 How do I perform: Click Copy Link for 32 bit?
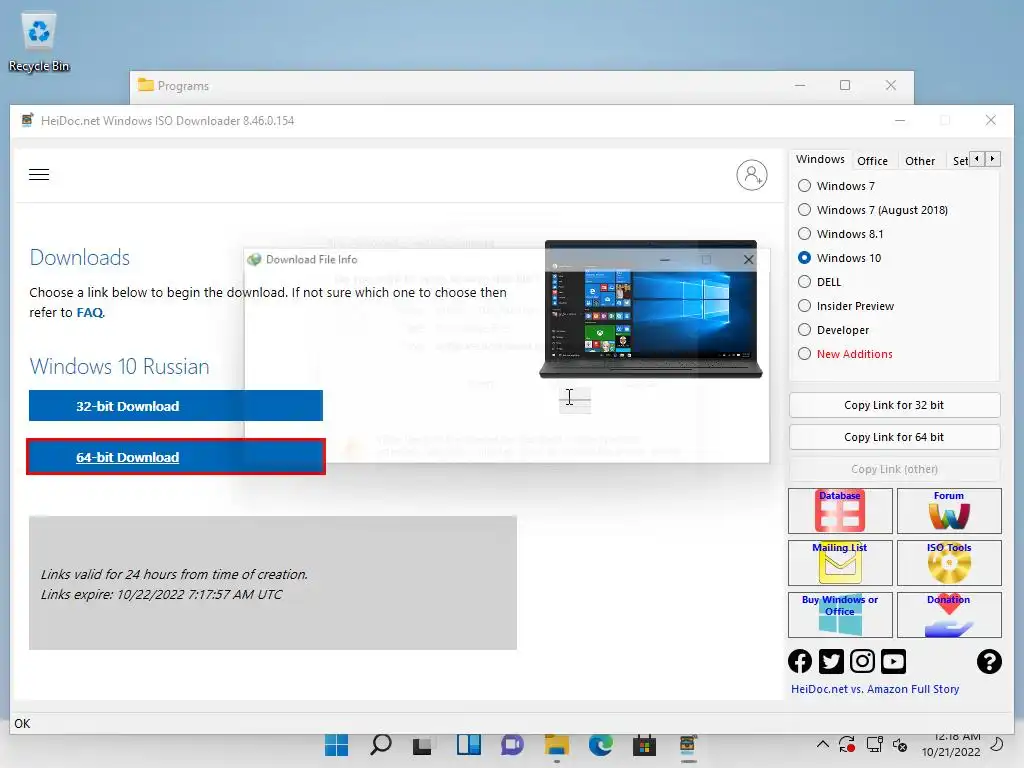tap(894, 405)
